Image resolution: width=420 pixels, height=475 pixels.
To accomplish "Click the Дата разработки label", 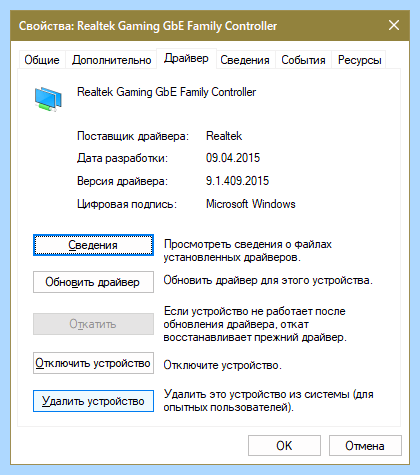I will (122, 158).
